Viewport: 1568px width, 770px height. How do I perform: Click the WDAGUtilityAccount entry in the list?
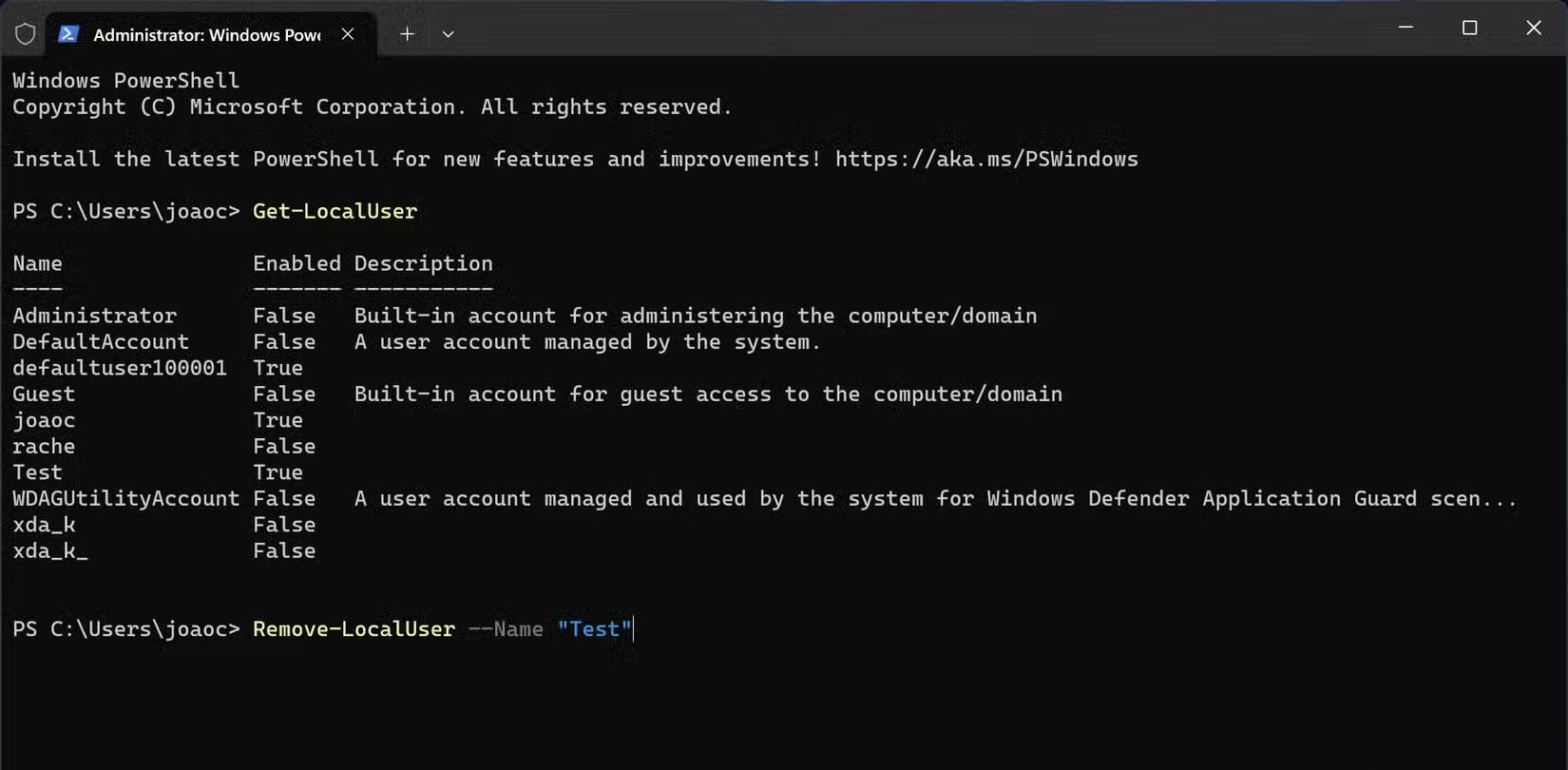pos(125,499)
